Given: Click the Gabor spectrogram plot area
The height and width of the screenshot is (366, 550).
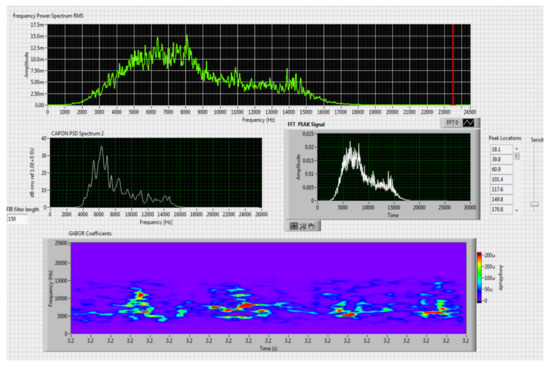Looking at the screenshot, I should tap(269, 288).
